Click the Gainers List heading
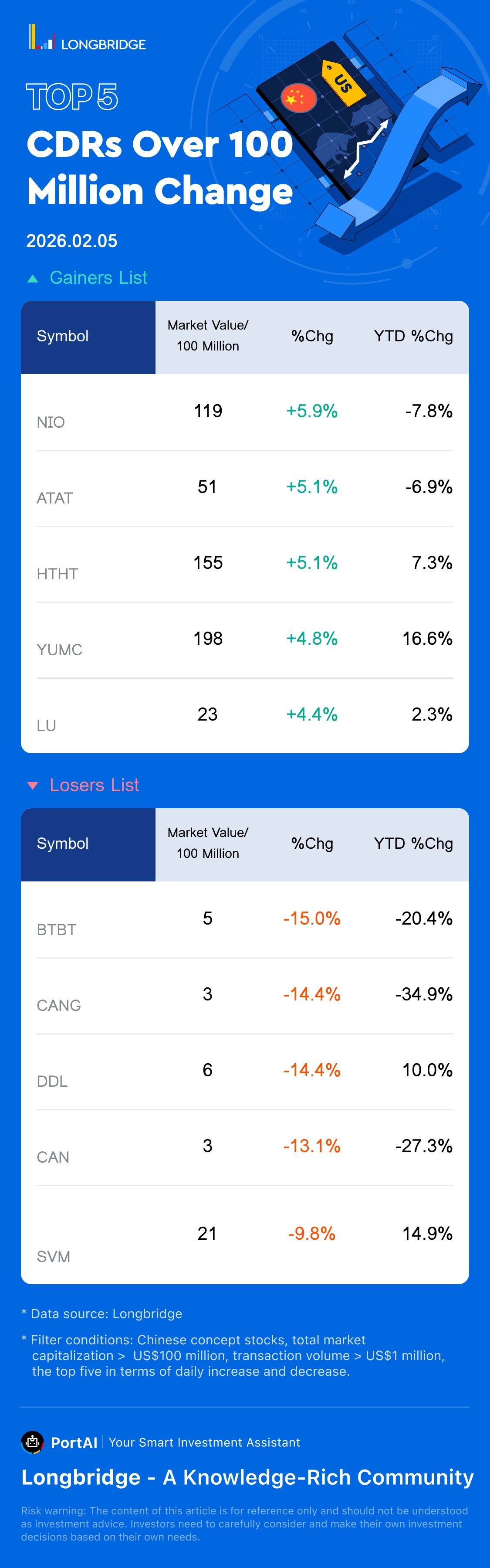490x1568 pixels. (98, 278)
